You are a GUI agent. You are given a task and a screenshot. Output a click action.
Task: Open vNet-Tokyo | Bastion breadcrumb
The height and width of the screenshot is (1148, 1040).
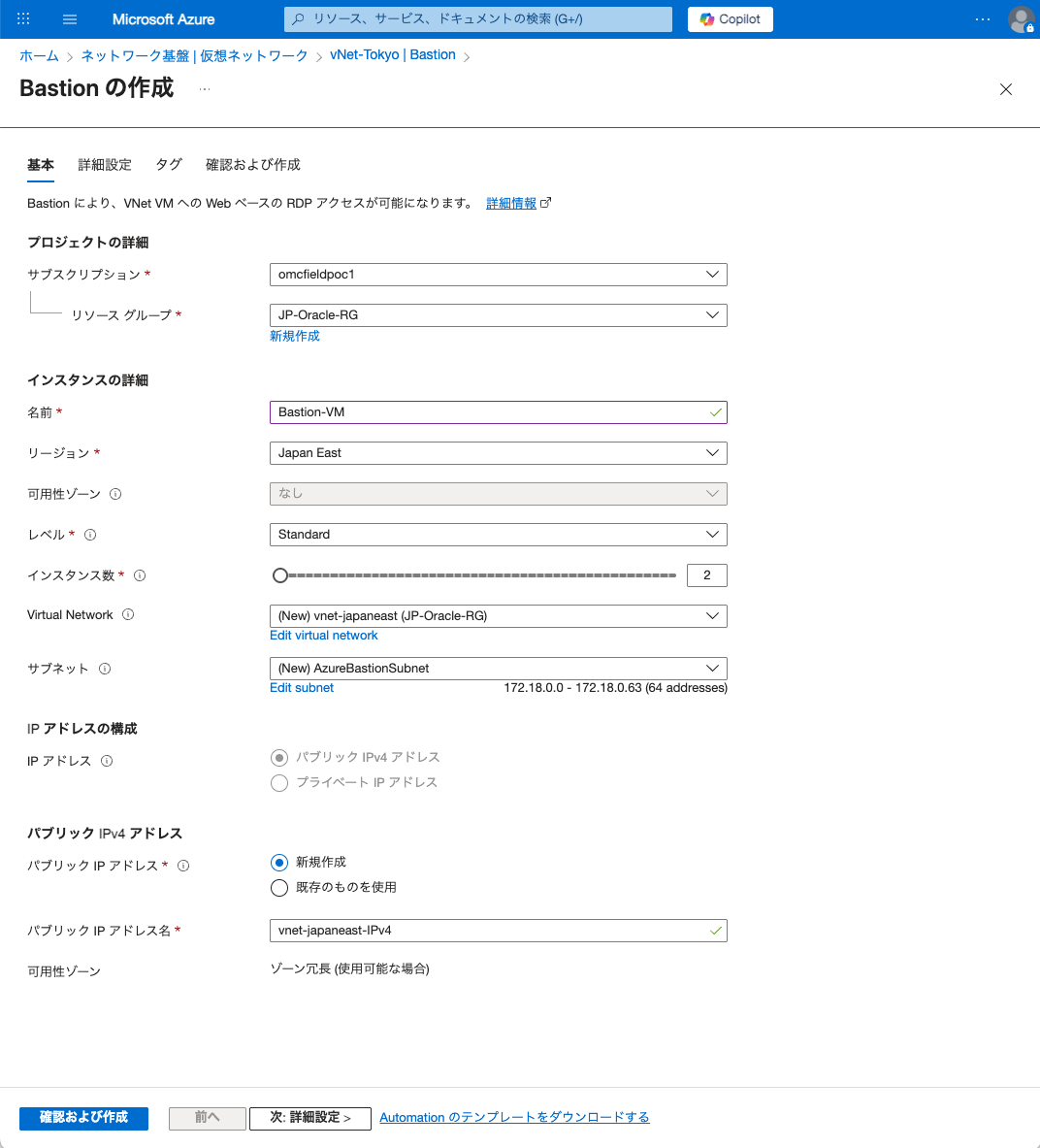click(392, 55)
